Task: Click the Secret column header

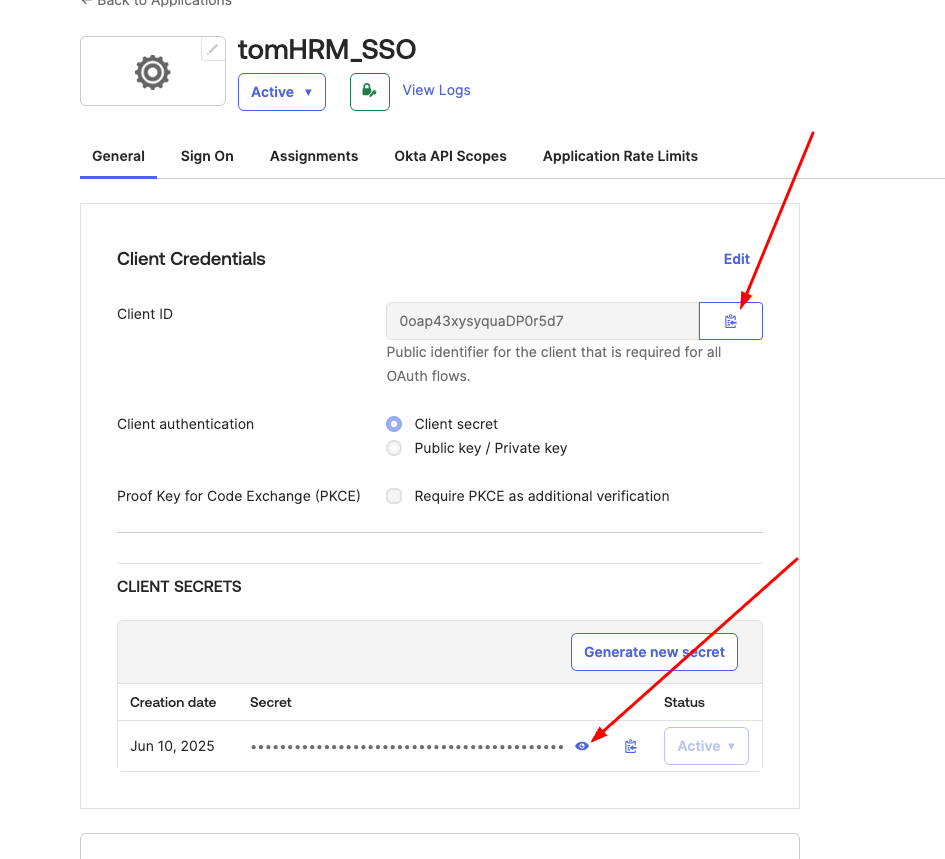Action: tap(271, 702)
